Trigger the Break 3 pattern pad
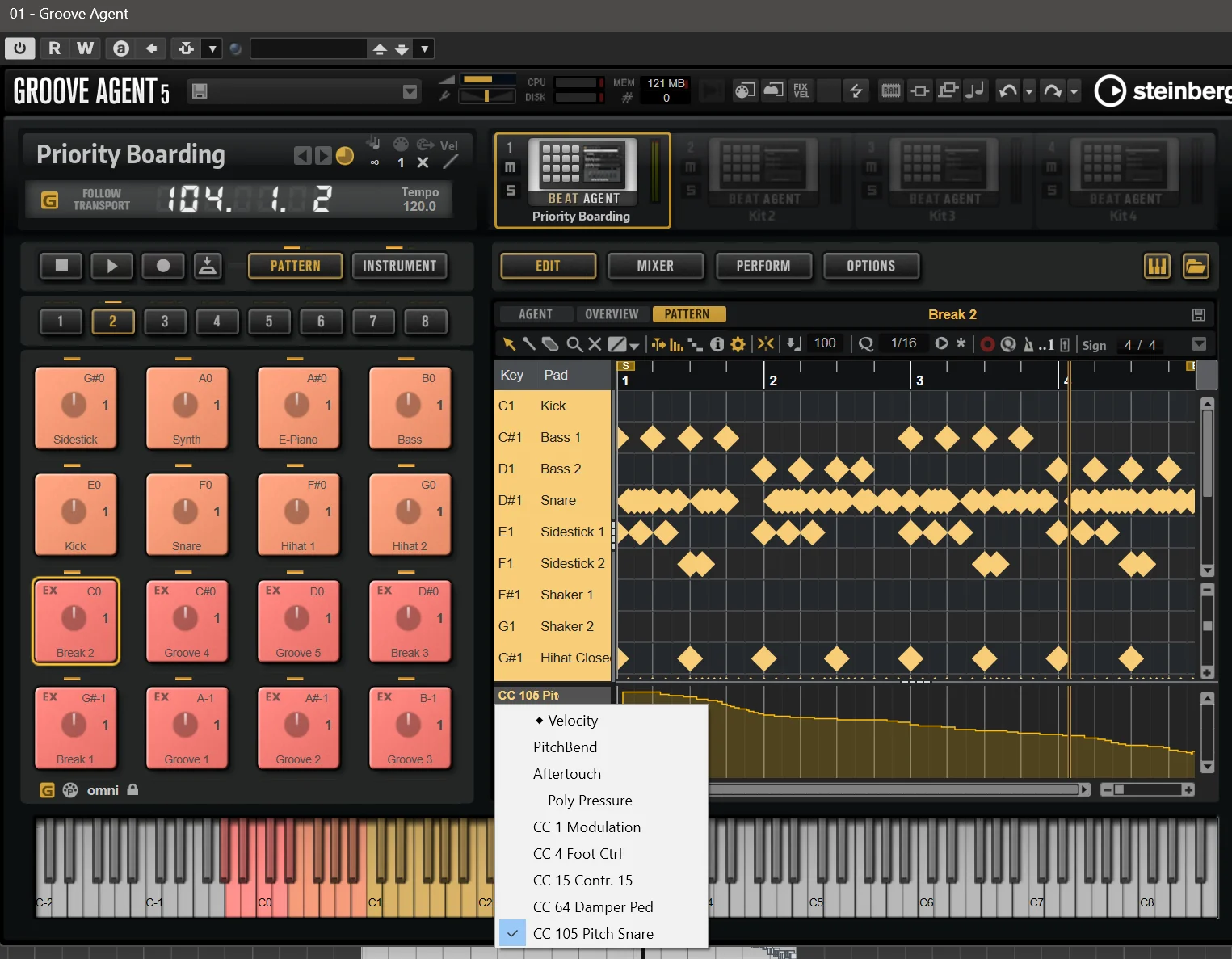Image resolution: width=1232 pixels, height=959 pixels. [410, 621]
